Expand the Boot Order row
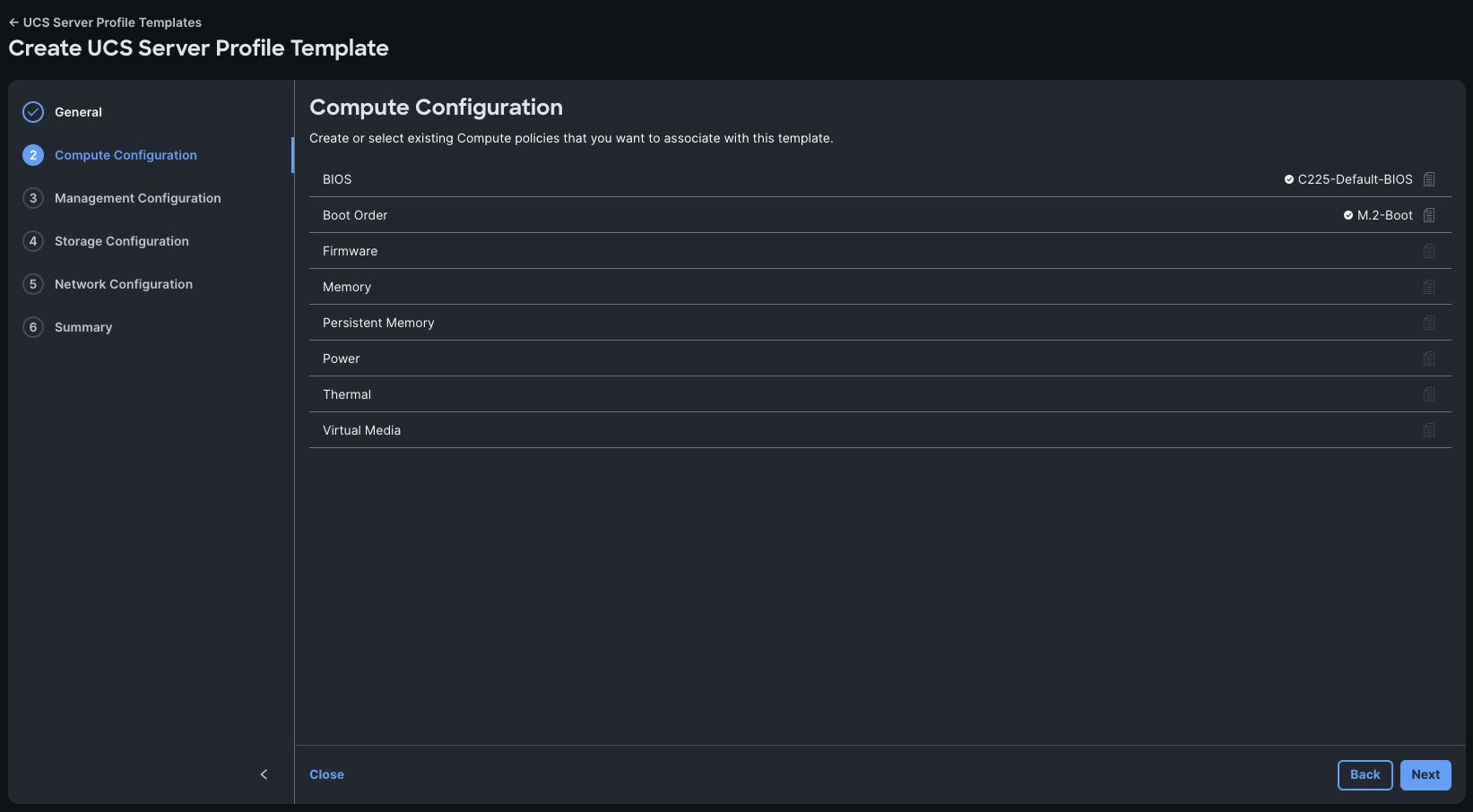Viewport: 1473px width, 812px height. 355,215
